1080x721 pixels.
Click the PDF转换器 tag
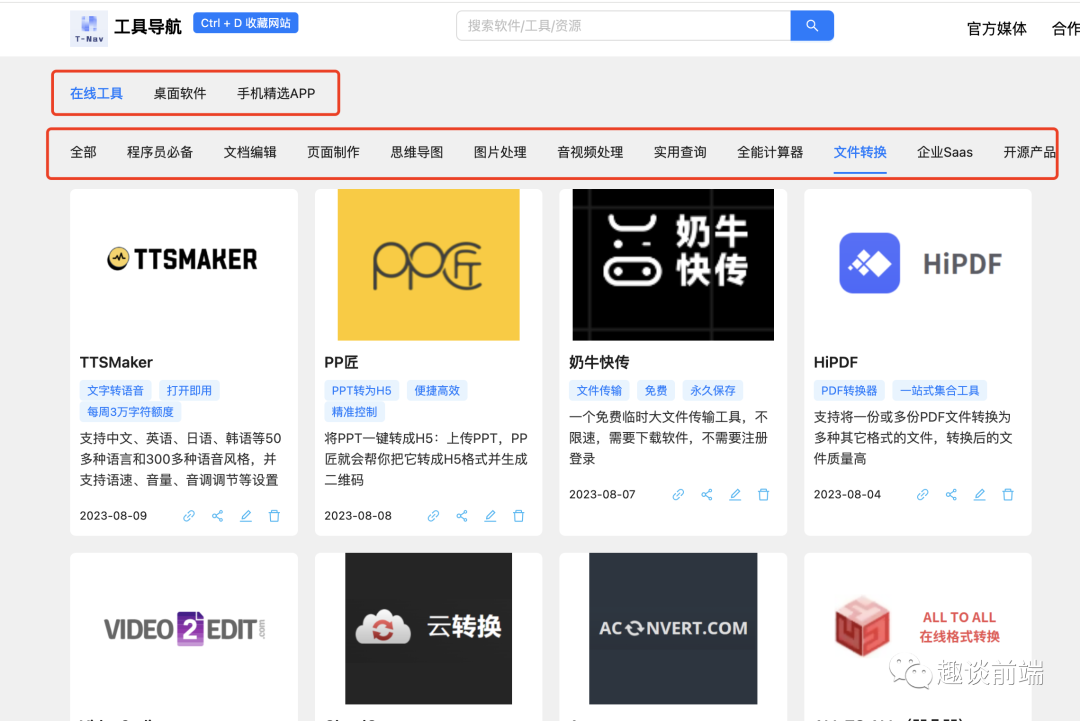click(849, 390)
